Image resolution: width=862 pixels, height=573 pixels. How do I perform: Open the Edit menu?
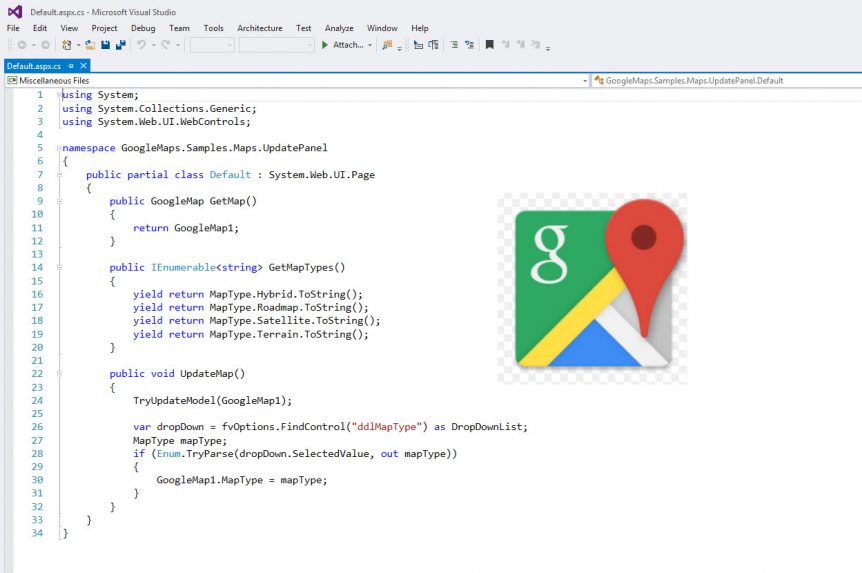pos(40,28)
